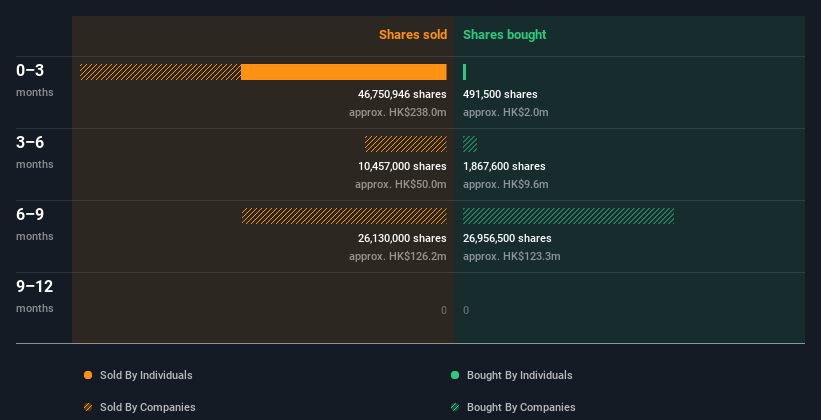This screenshot has width=821, height=420.
Task: Click the approx. HK$126.2m value
Action: coord(398,256)
